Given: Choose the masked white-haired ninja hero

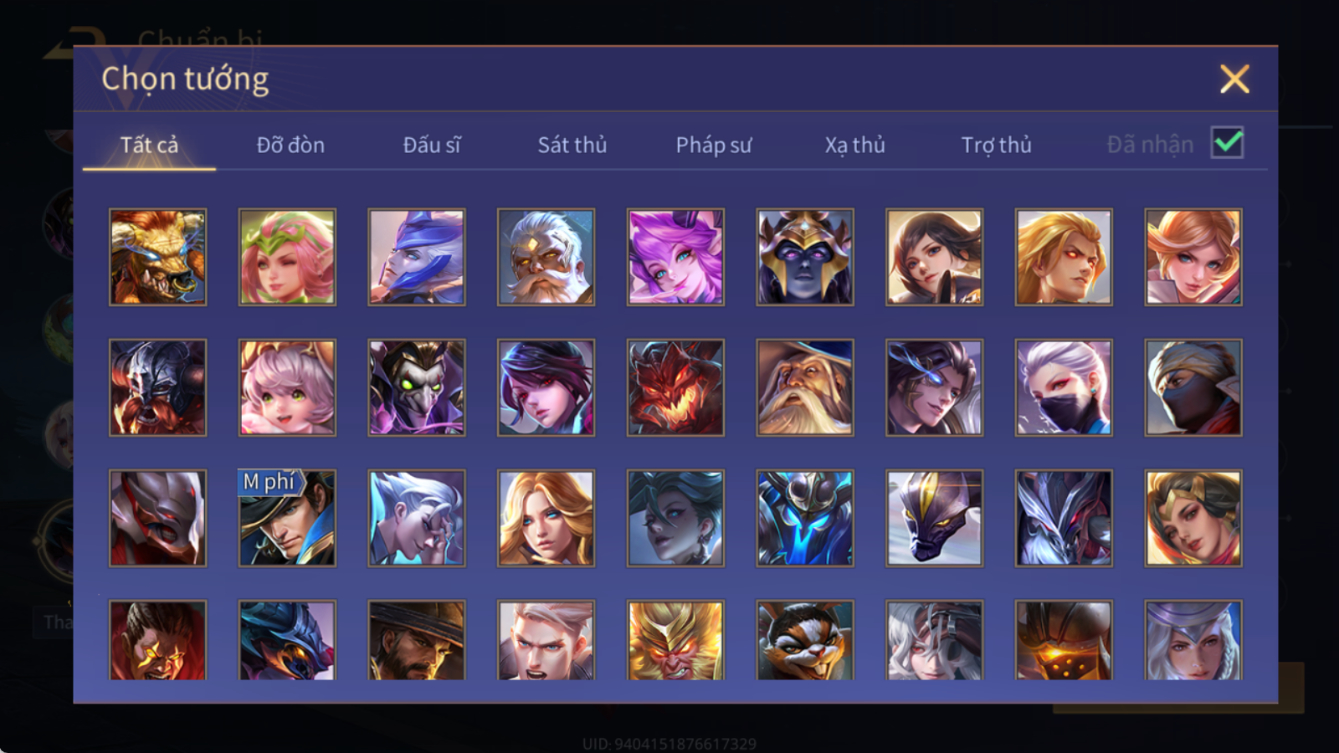Looking at the screenshot, I should (x=1064, y=387).
